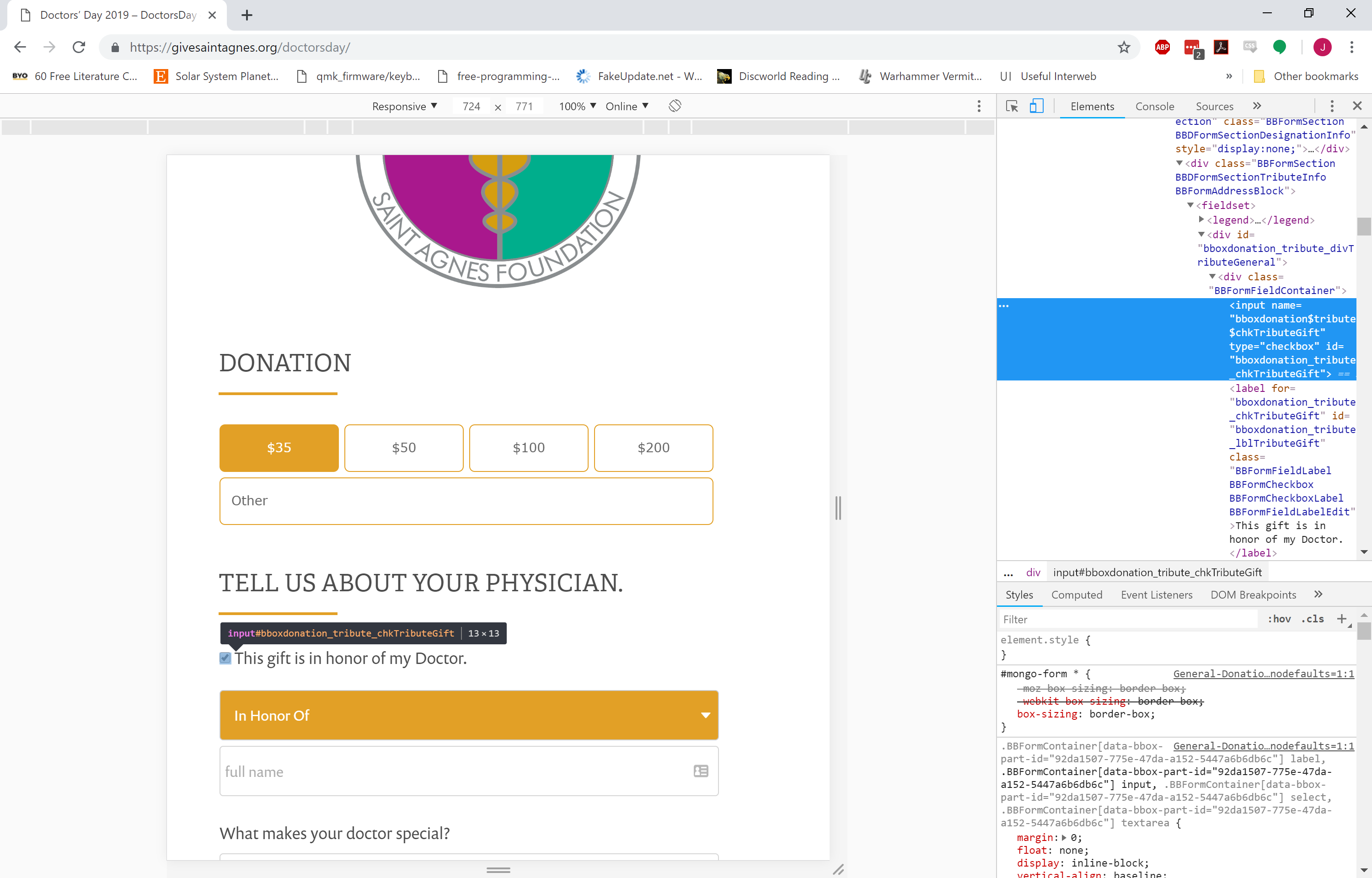Click the address bar URL
1372x878 pixels.
[240, 47]
